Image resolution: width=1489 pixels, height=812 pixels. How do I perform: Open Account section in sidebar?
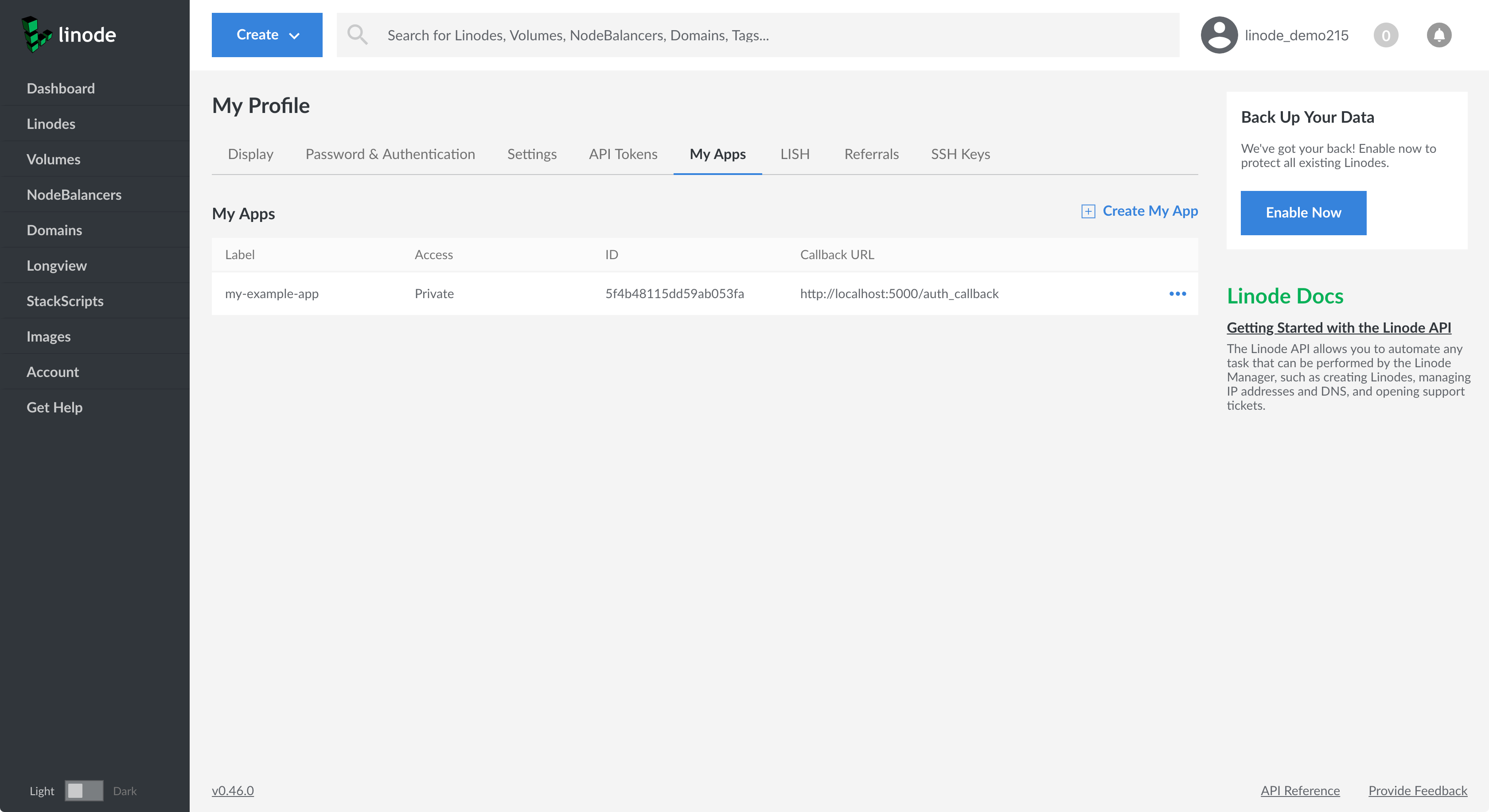click(x=53, y=372)
